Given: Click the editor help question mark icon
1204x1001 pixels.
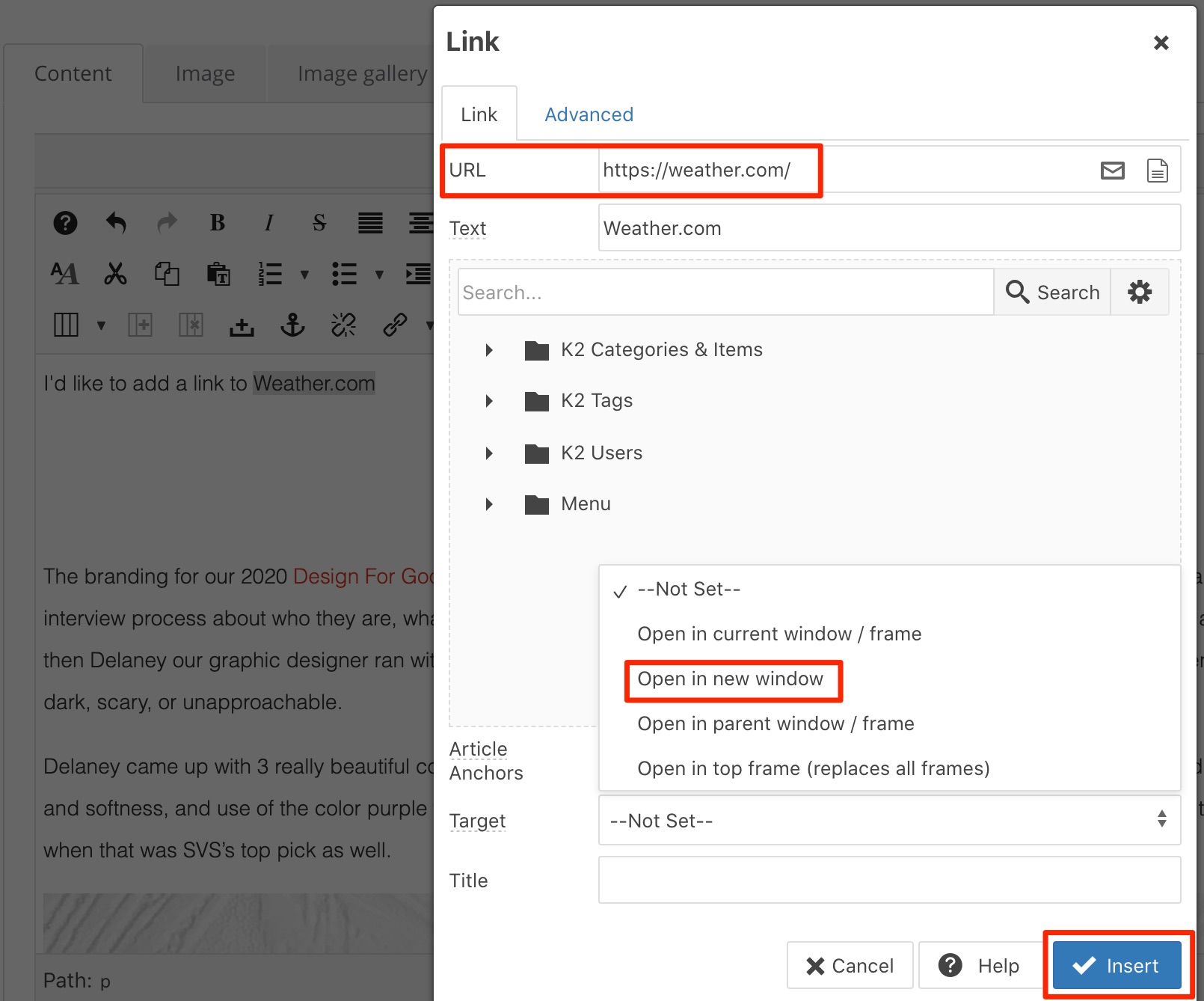Looking at the screenshot, I should (65, 223).
